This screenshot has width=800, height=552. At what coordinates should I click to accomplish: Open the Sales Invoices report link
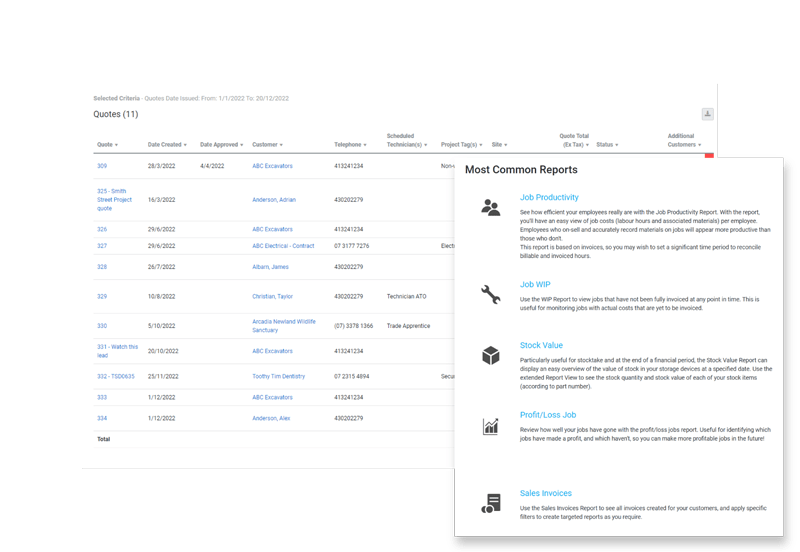[545, 493]
